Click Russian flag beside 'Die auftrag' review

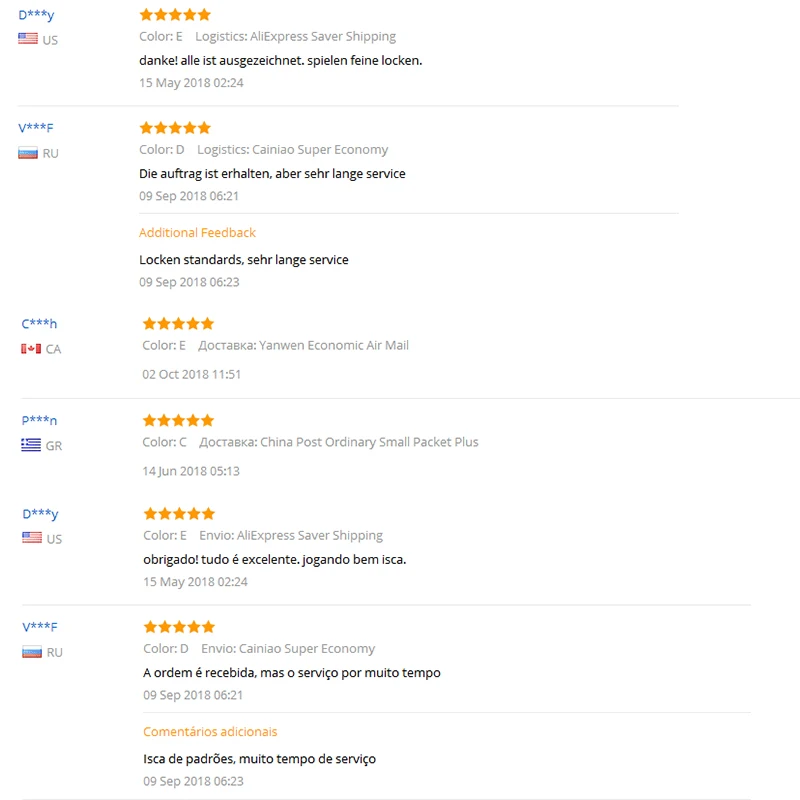(28, 153)
